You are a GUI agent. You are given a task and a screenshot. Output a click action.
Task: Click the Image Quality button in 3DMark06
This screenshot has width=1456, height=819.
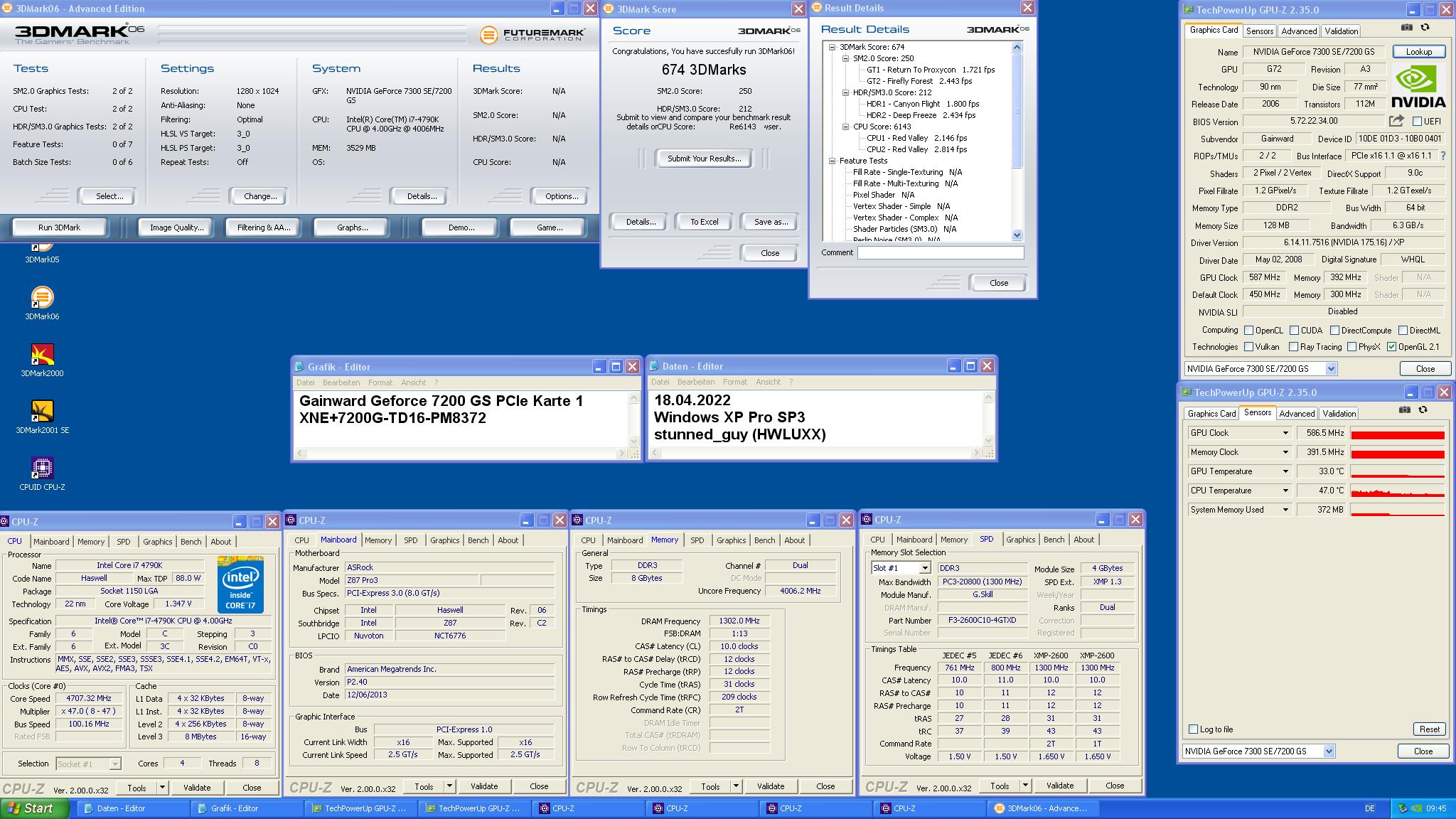coord(176,227)
